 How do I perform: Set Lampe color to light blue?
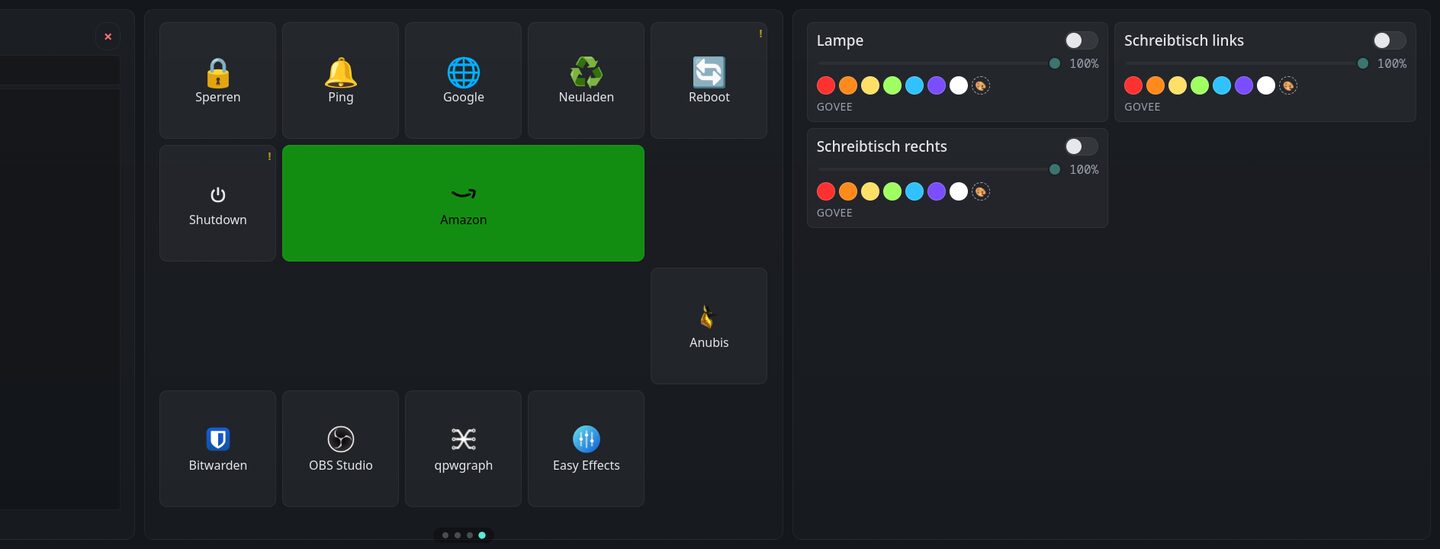pyautogui.click(x=914, y=86)
